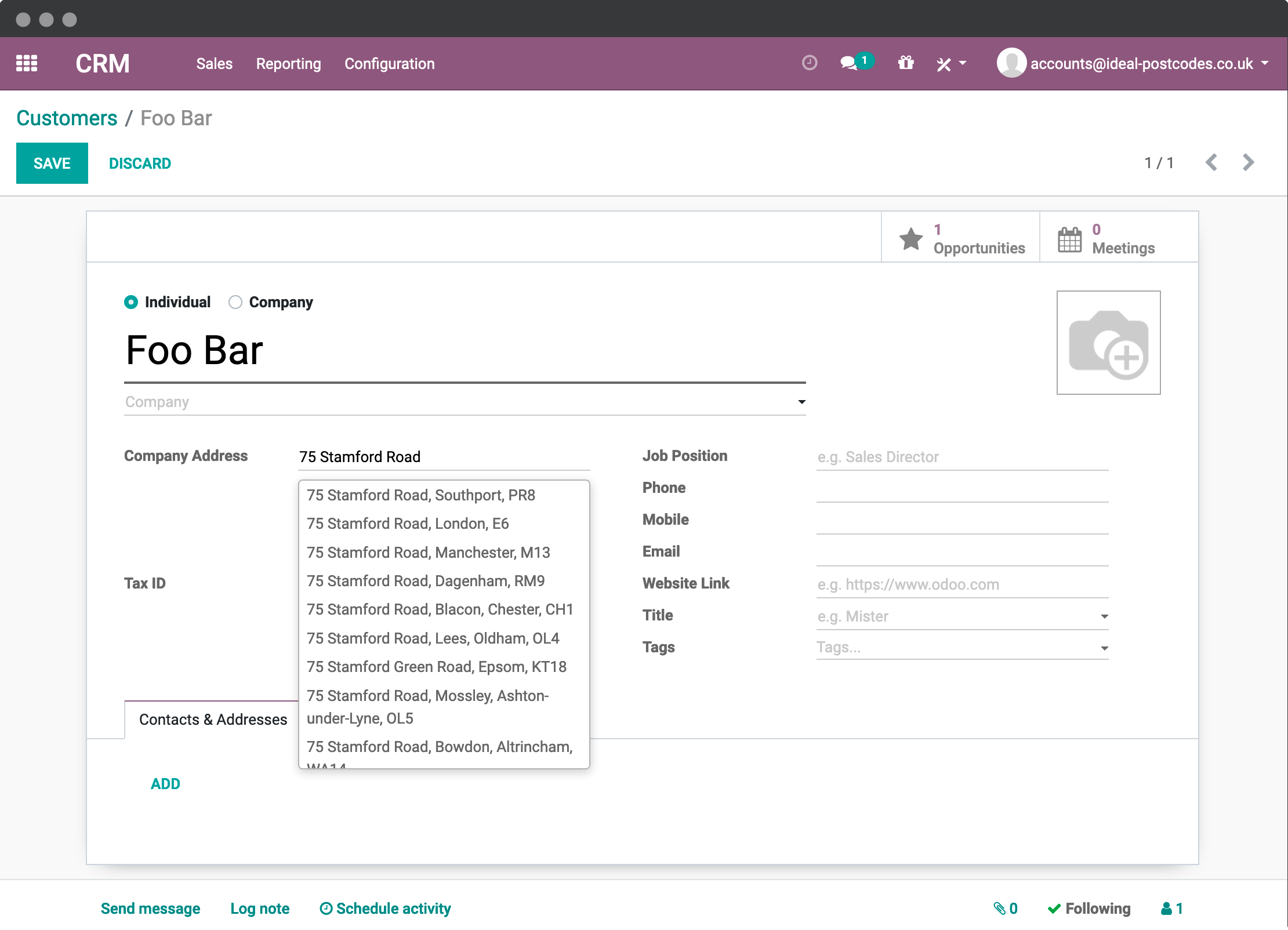Click the Meetings calendar icon

[1069, 239]
